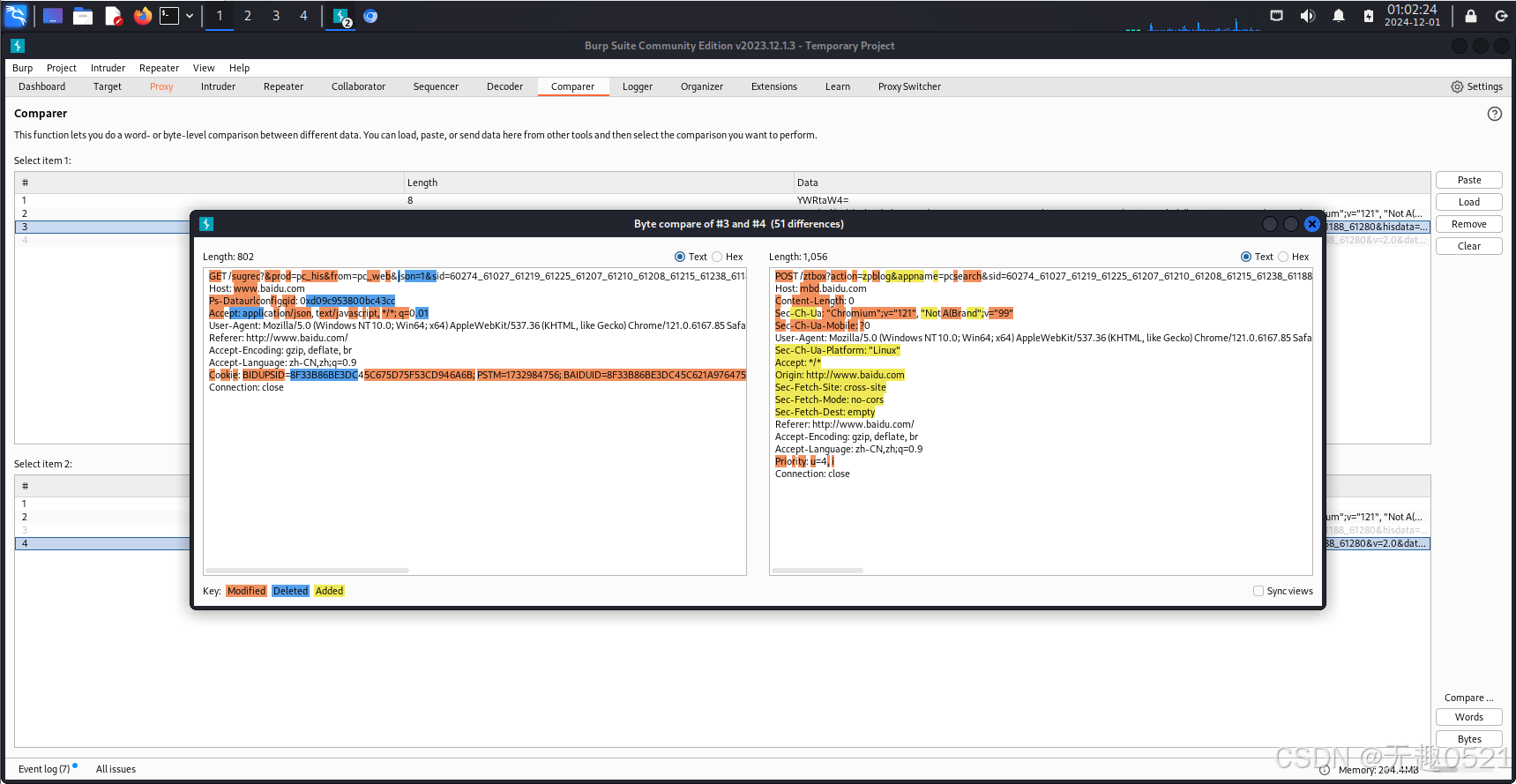Open the notifications bell icon
Image resolution: width=1516 pixels, height=784 pixels.
pos(1339,16)
